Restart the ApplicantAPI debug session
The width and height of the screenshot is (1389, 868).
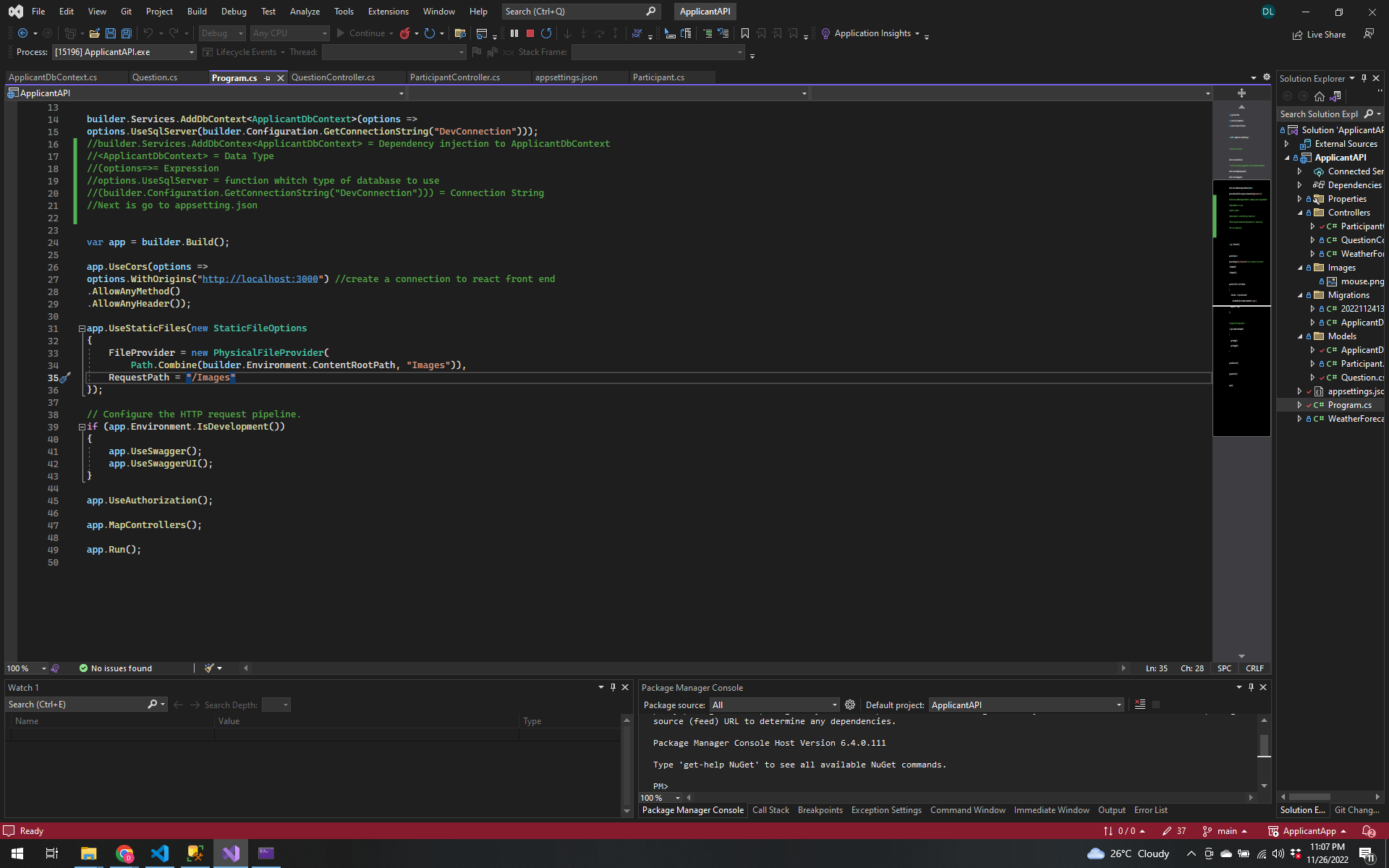(546, 33)
